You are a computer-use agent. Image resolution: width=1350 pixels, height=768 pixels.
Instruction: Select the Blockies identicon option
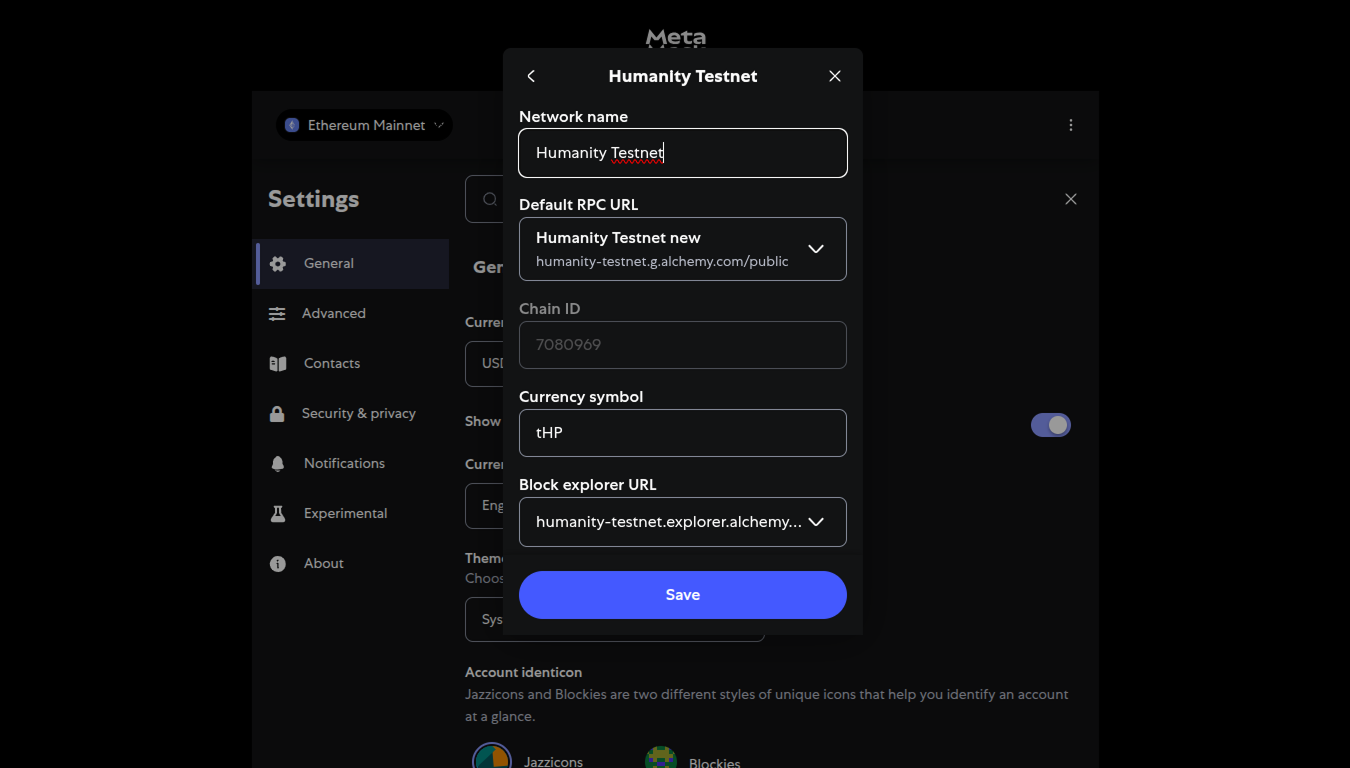point(661,759)
